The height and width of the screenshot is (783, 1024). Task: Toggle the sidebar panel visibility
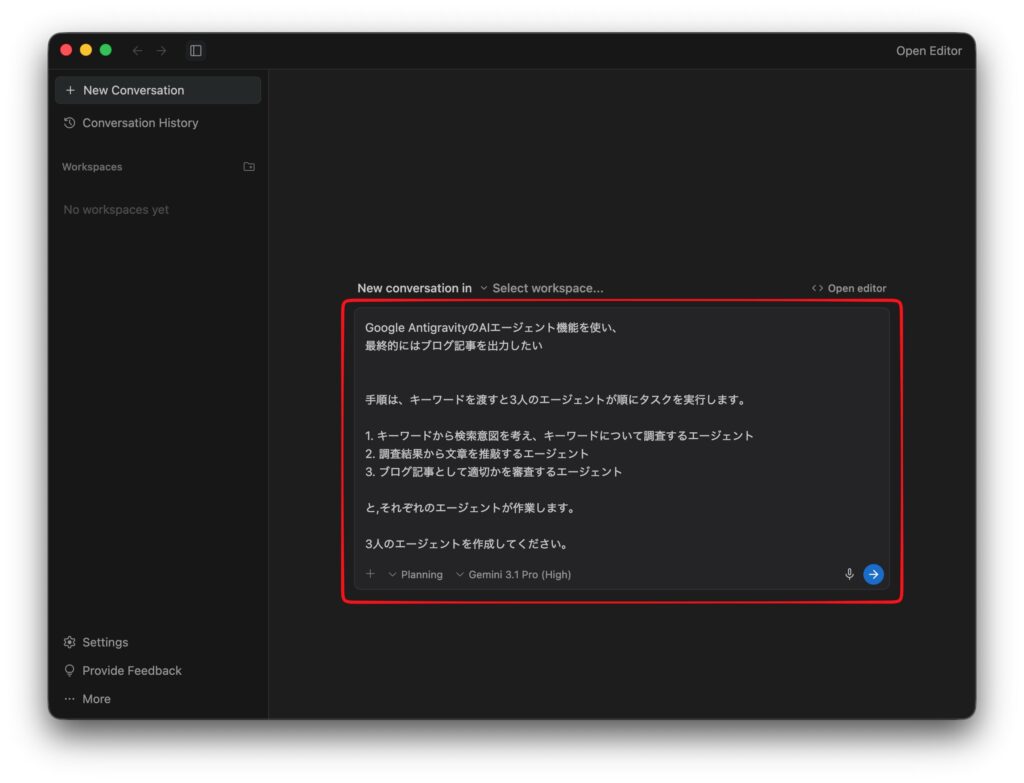click(196, 50)
